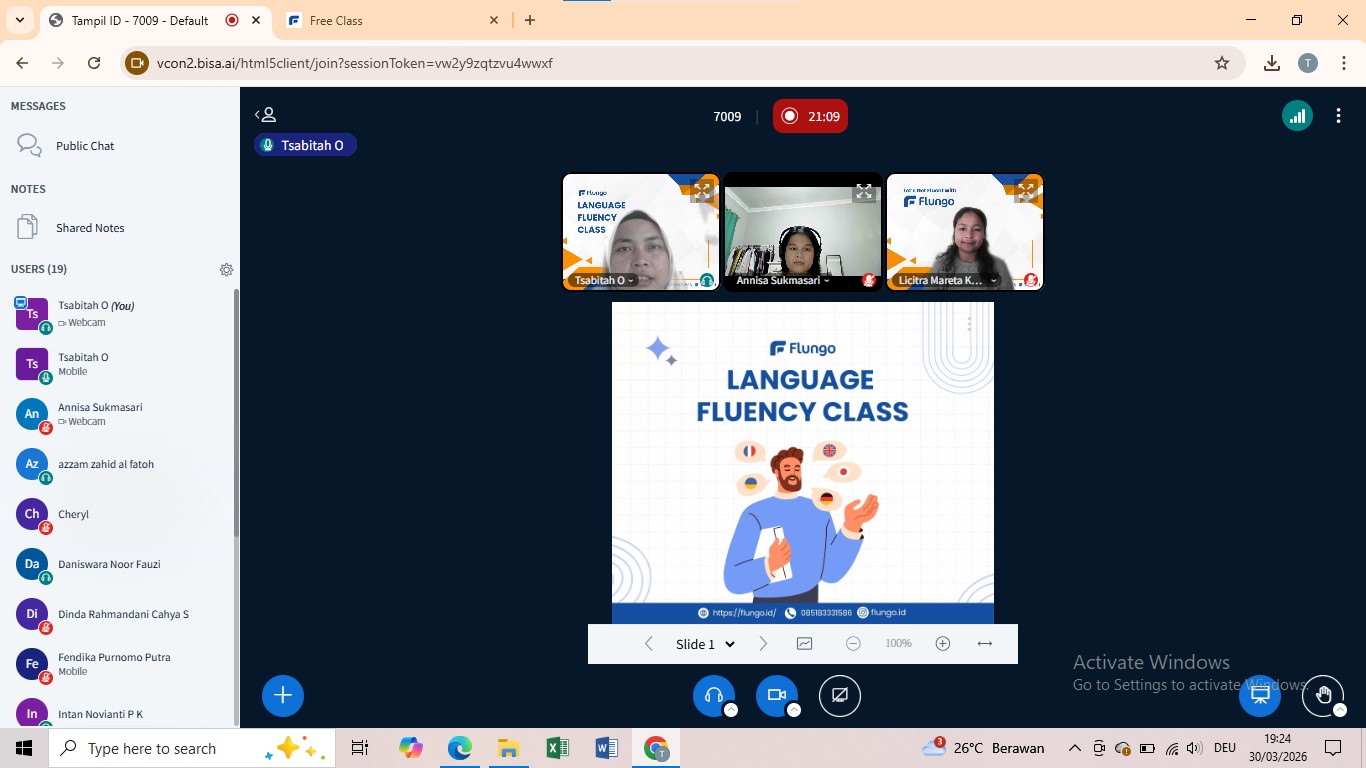Viewport: 1366px width, 768px height.
Task: Open the Chrome profile T avatar
Action: (x=1308, y=63)
